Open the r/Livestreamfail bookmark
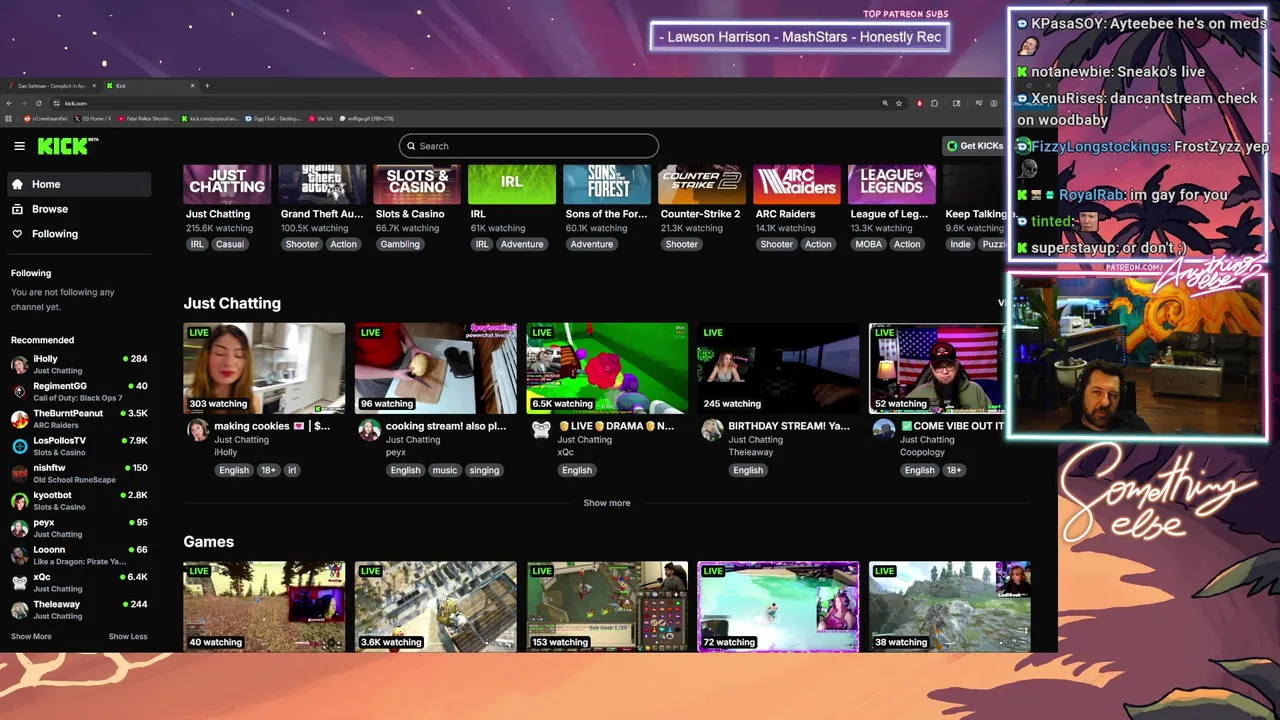Screen dimensions: 1280x720 (x=45, y=118)
